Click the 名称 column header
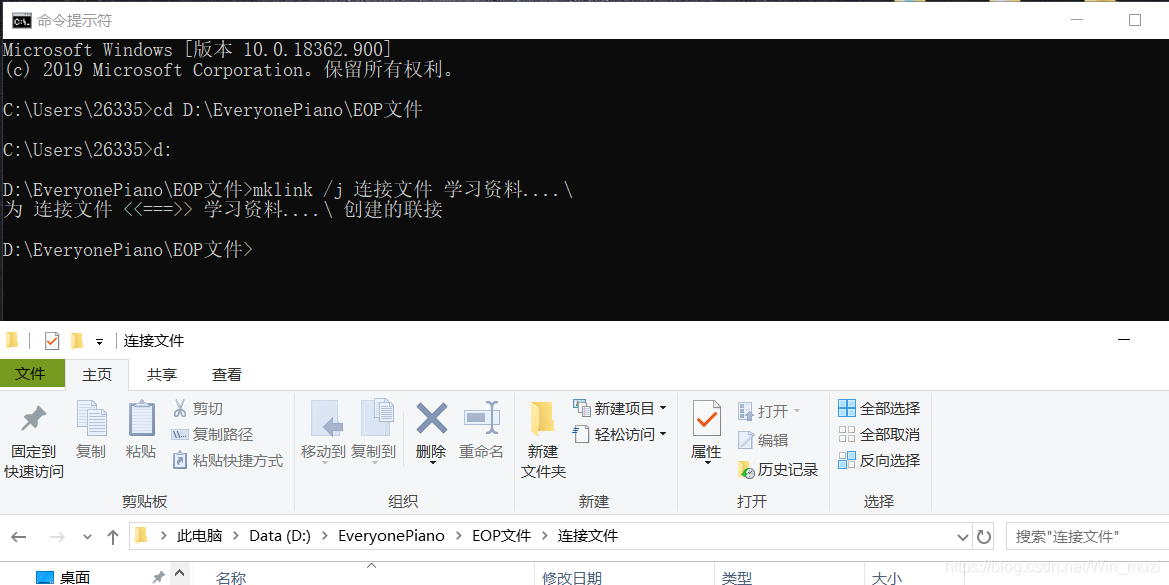 pyautogui.click(x=231, y=578)
